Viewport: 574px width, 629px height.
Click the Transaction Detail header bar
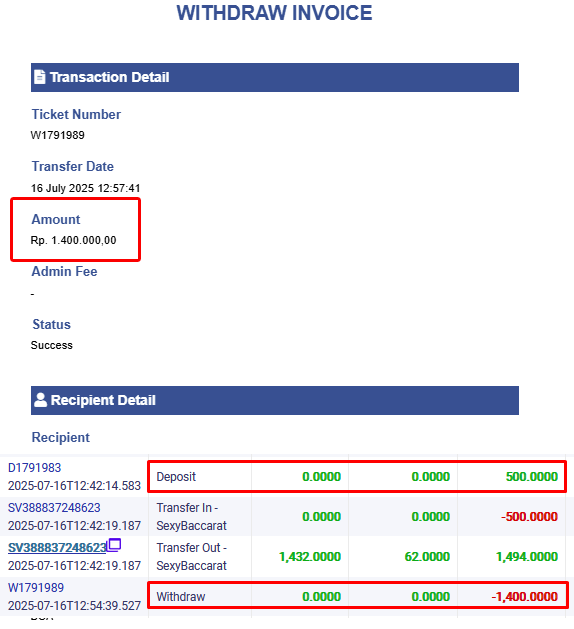(x=275, y=77)
